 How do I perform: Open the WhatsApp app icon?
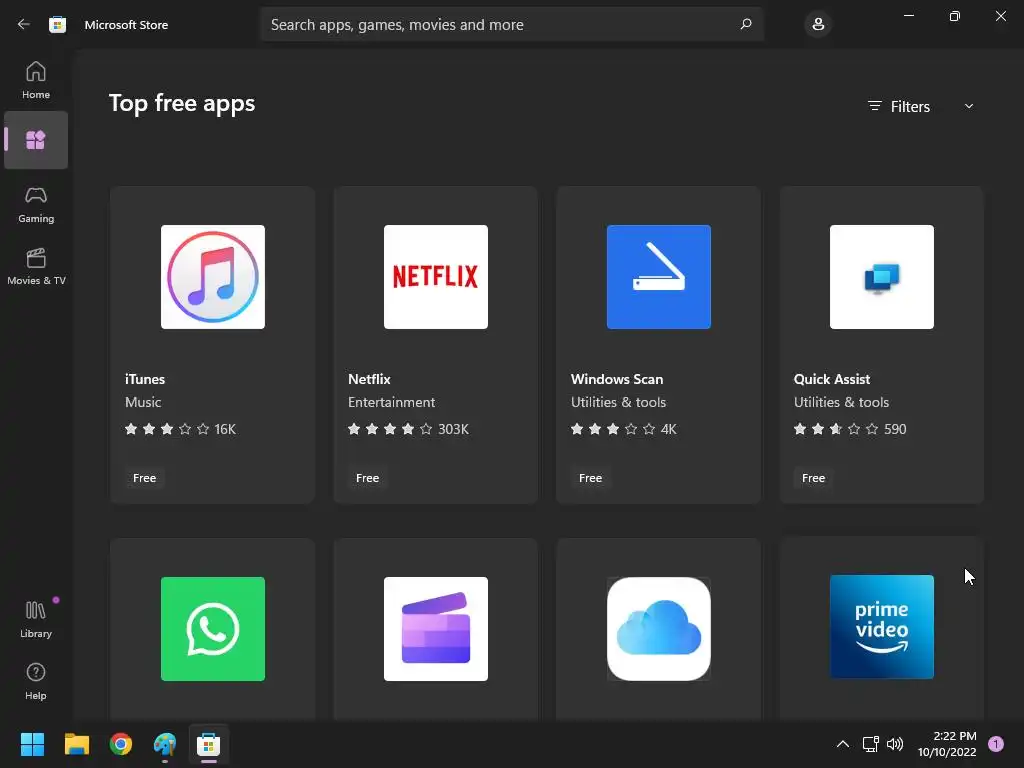point(213,629)
